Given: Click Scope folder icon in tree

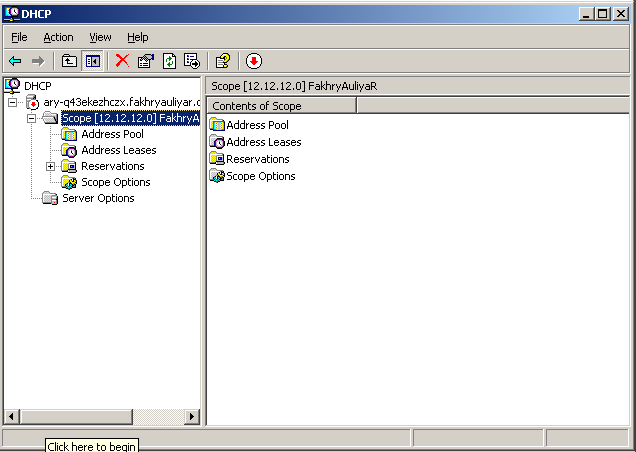Looking at the screenshot, I should click(x=50, y=118).
